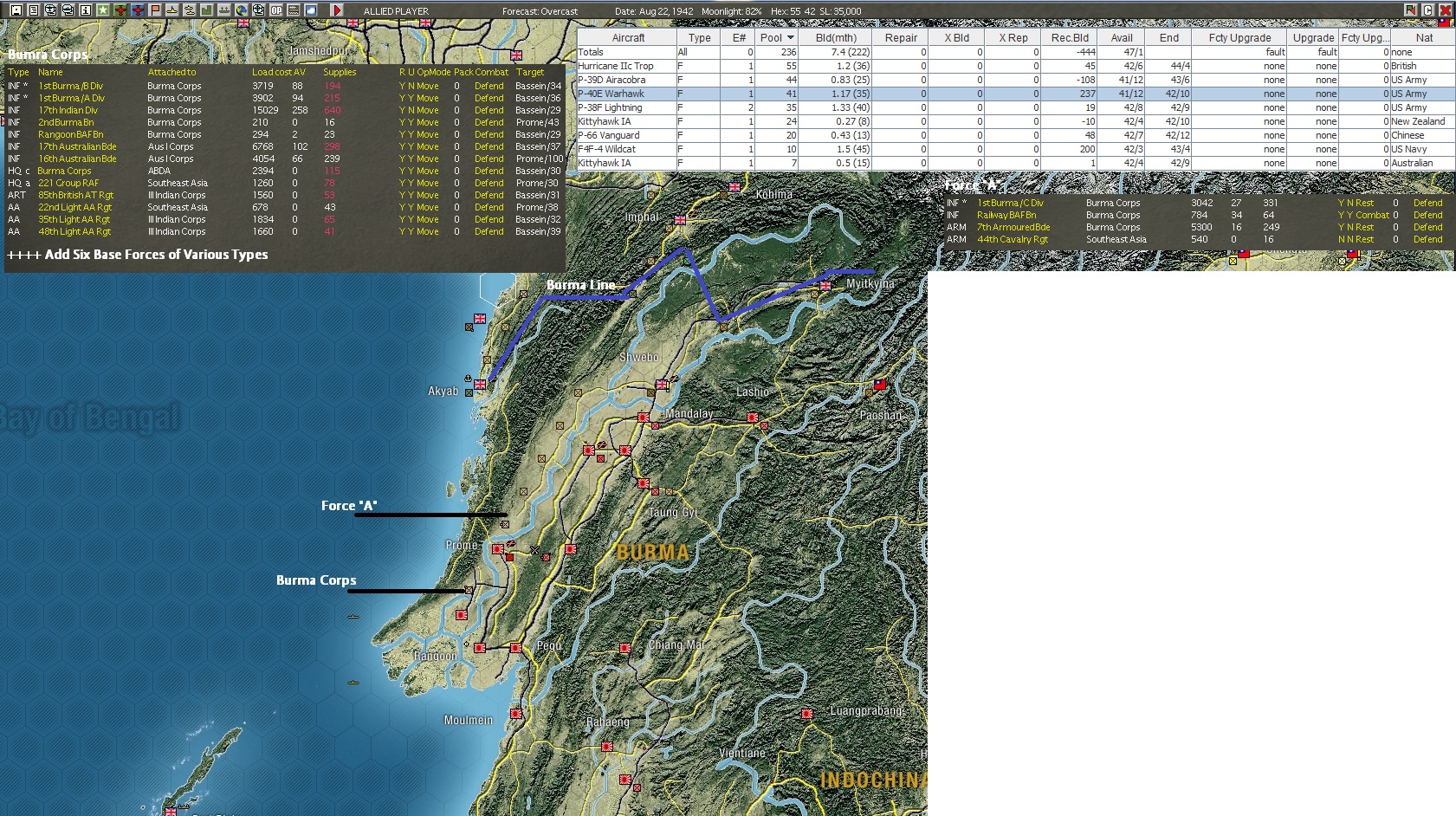Open the Burma Corps HQ unit row

[x=64, y=171]
